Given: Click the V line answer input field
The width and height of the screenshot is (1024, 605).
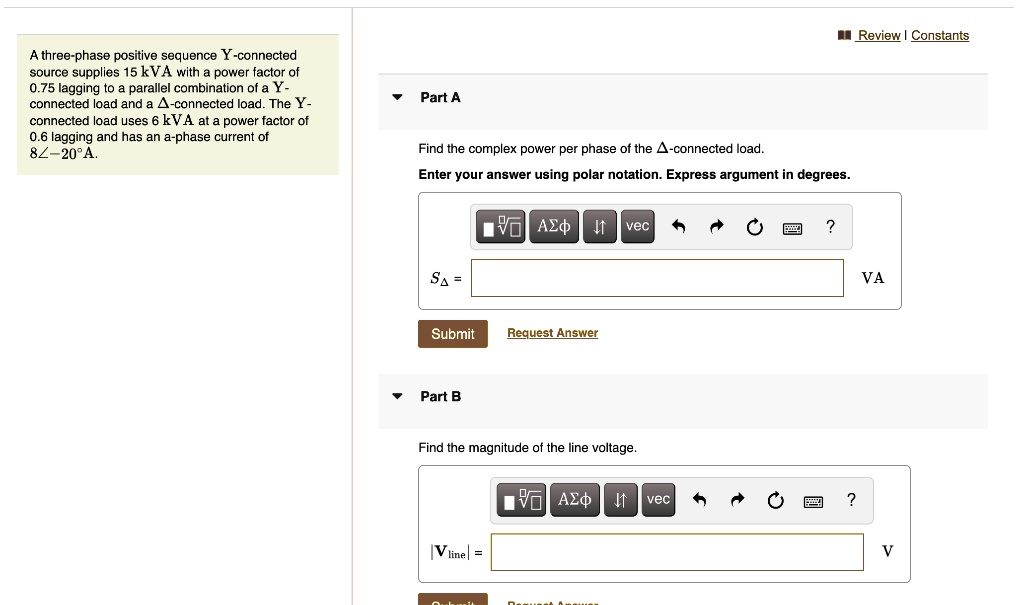Looking at the screenshot, I should pyautogui.click(x=677, y=551).
